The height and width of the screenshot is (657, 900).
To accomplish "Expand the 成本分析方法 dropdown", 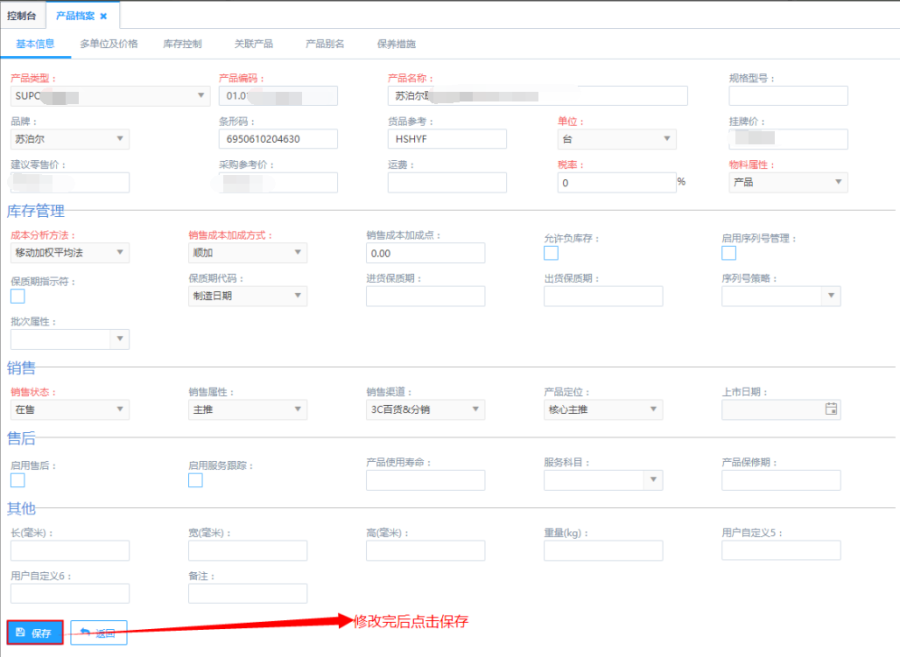I will pos(69,253).
